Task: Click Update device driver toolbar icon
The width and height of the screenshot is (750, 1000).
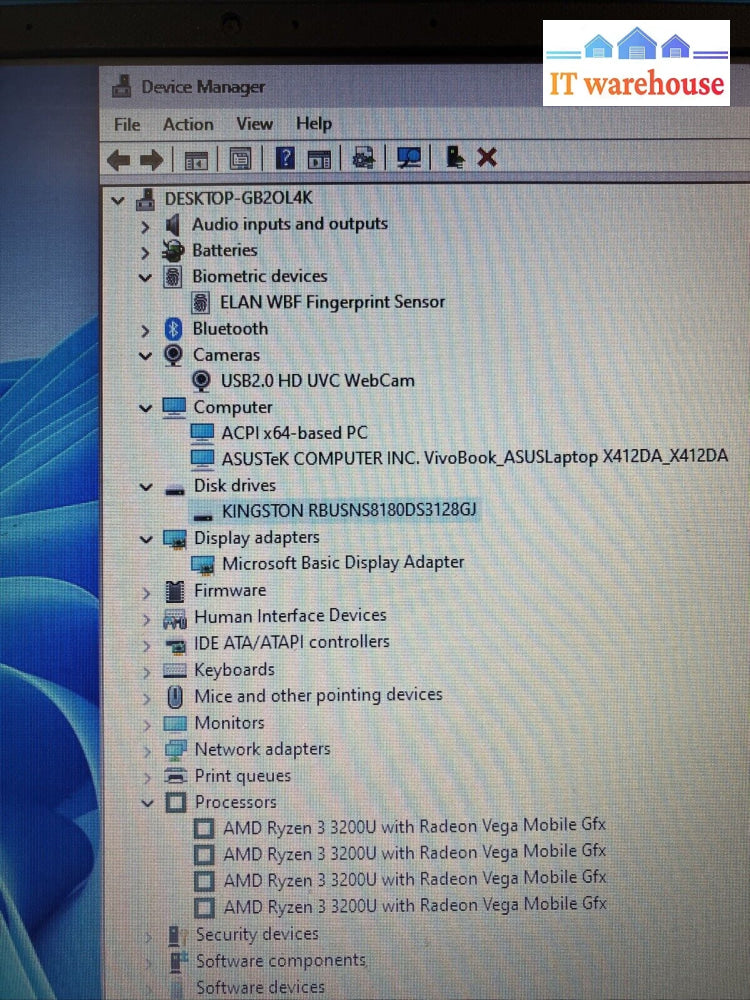Action: 363,158
